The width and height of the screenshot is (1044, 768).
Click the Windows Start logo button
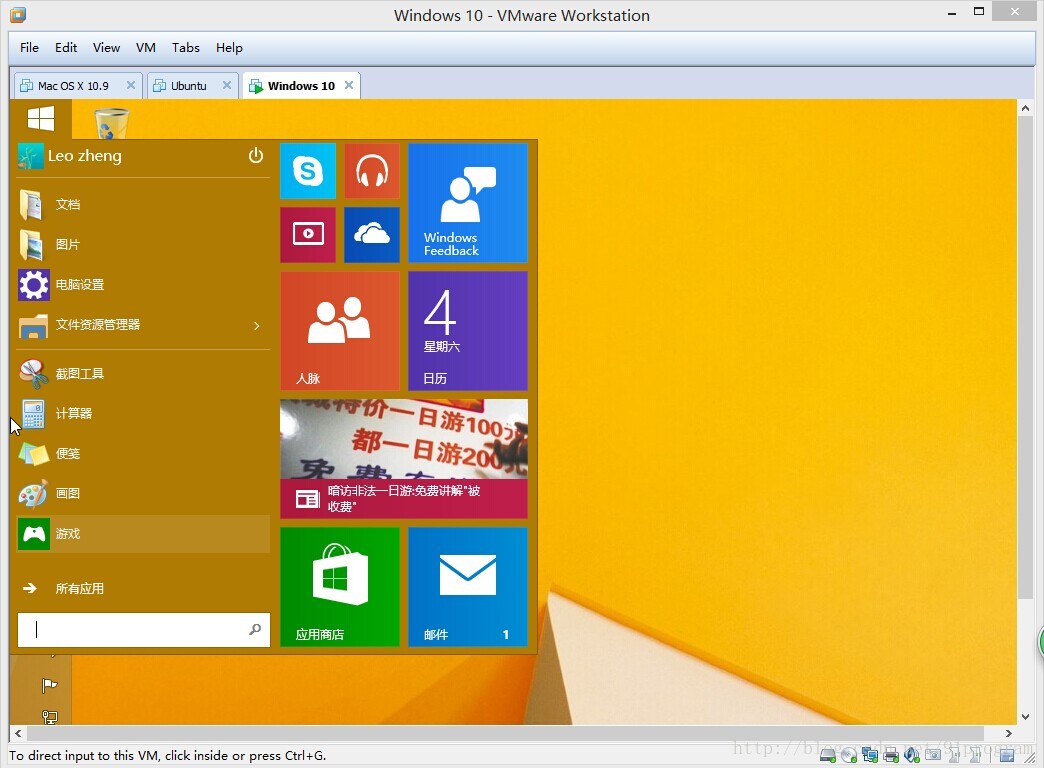(41, 119)
